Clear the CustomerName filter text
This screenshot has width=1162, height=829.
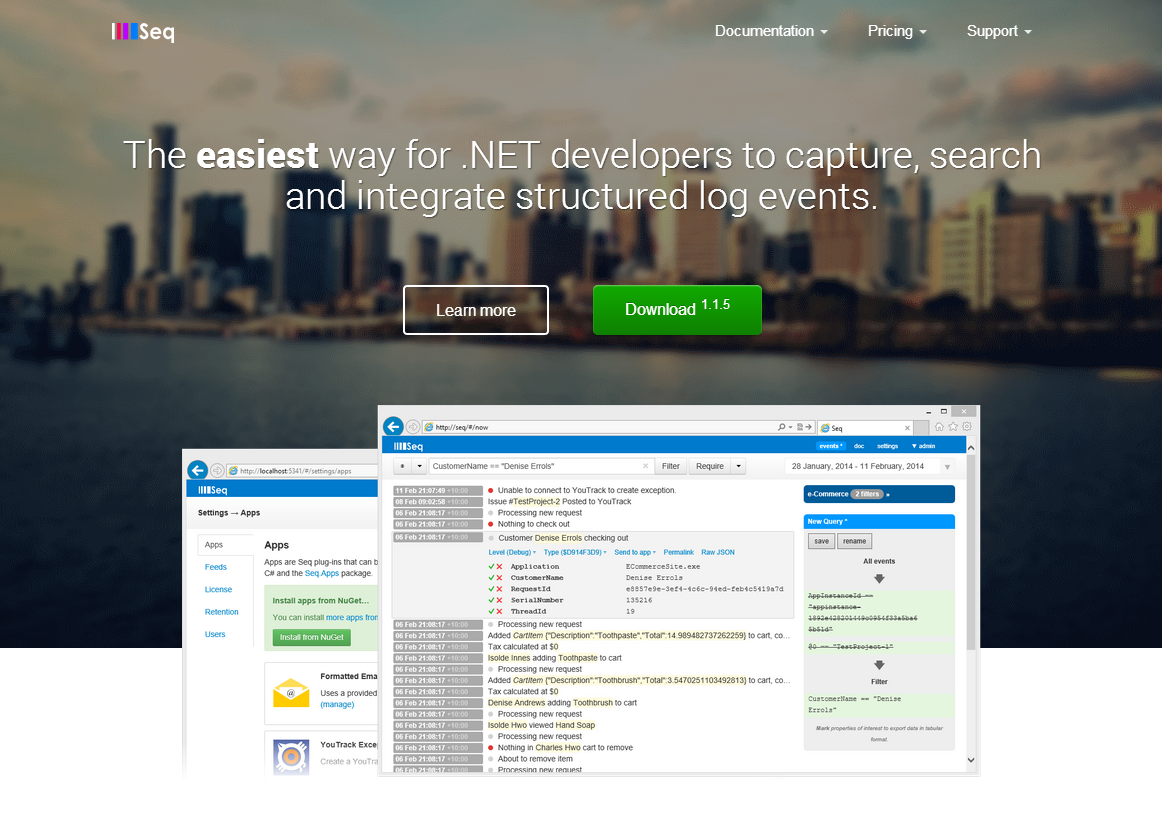tap(645, 466)
